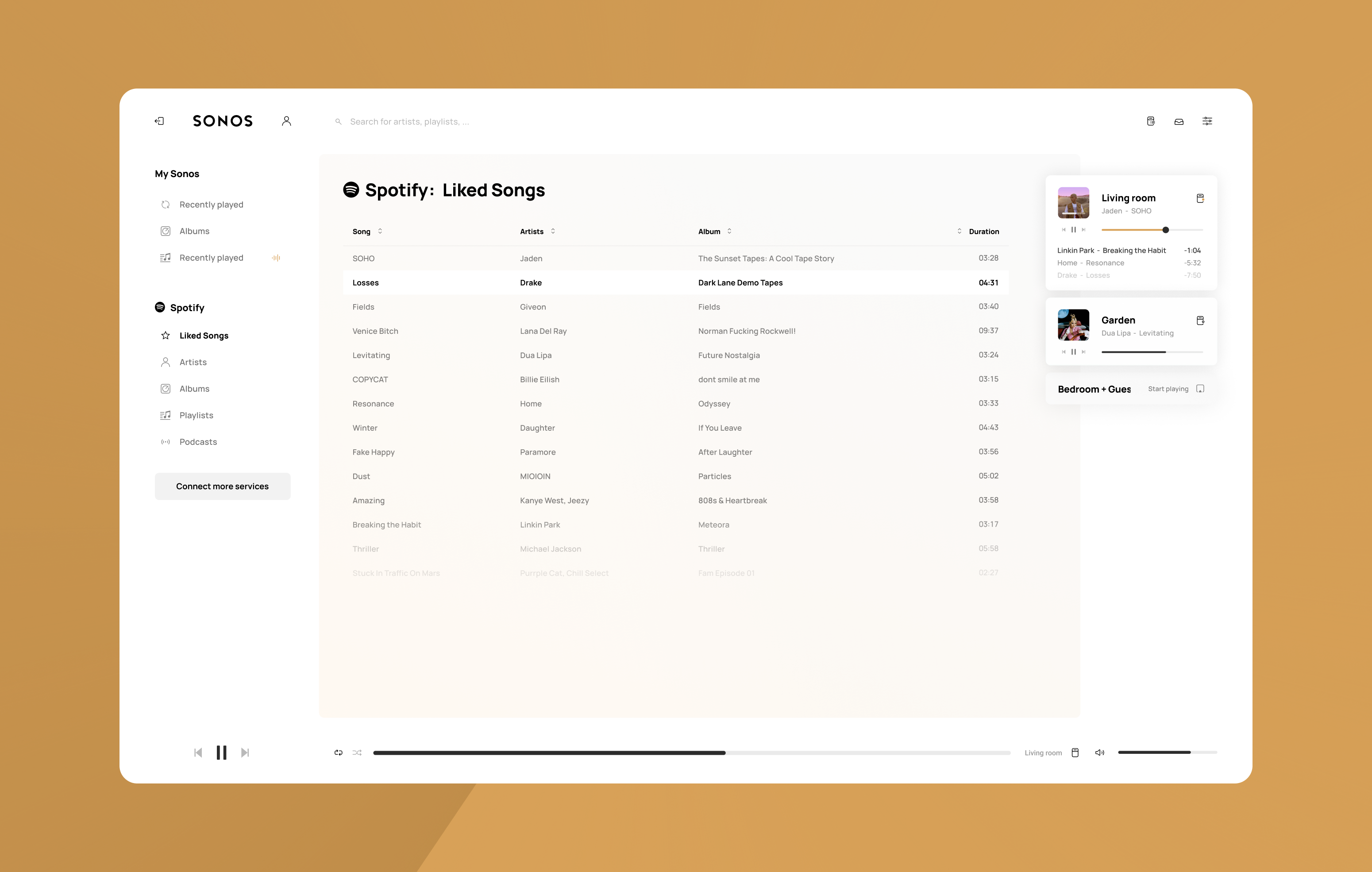This screenshot has height=872, width=1372.
Task: Click the Living room speaker icon in card
Action: pyautogui.click(x=1200, y=198)
